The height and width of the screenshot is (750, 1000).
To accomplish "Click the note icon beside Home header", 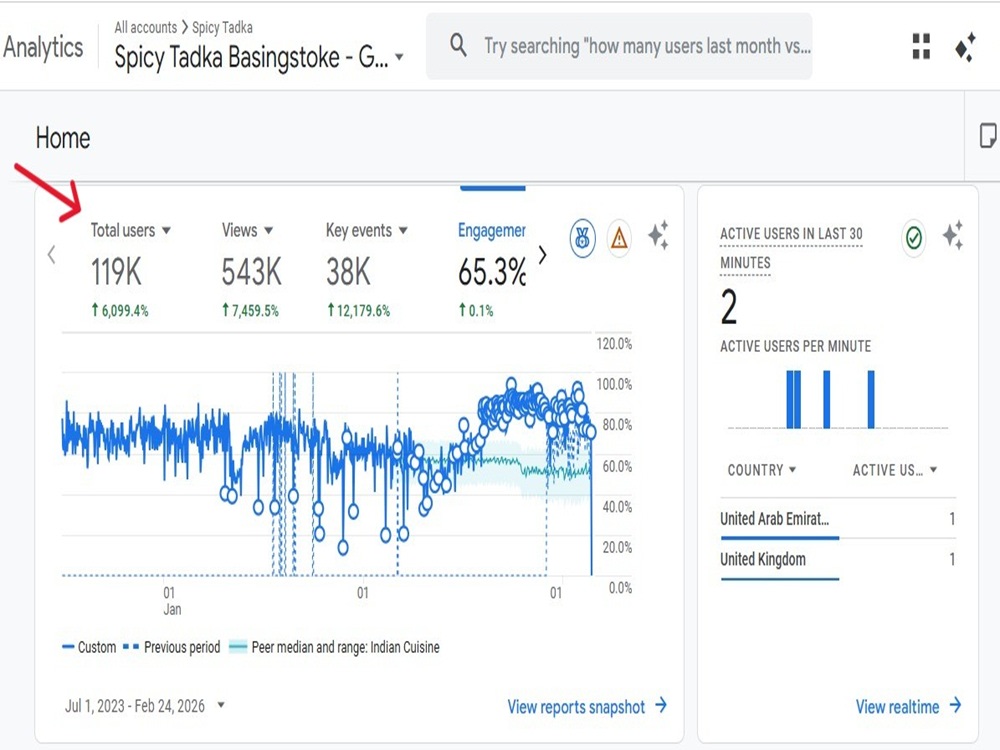I will [988, 136].
